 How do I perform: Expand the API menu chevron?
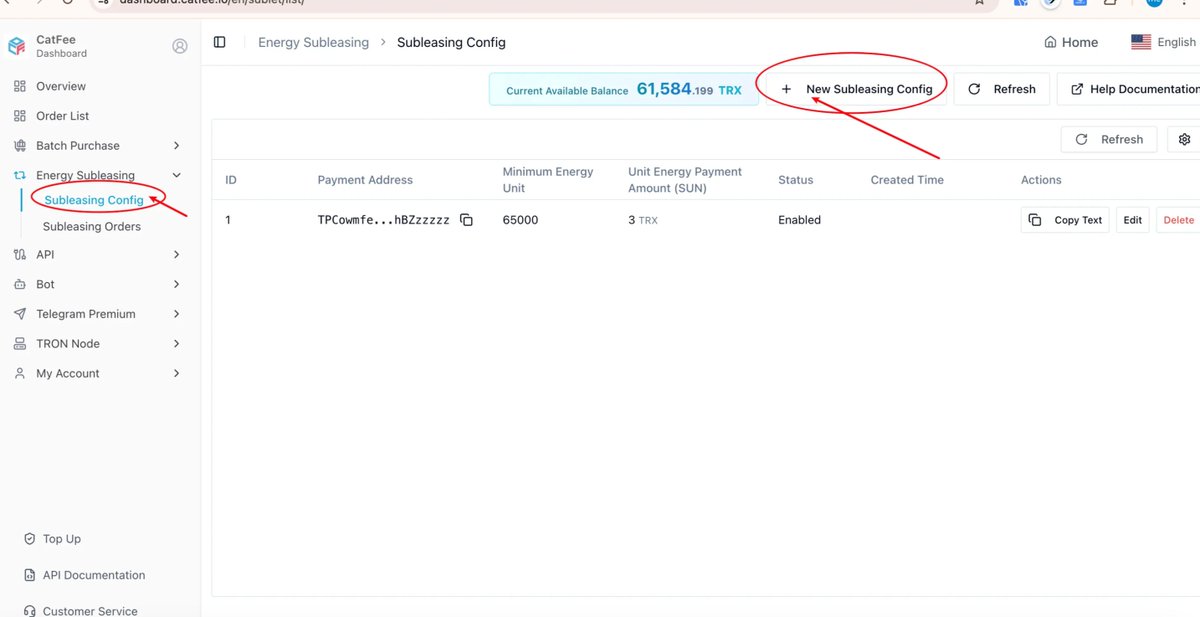pyautogui.click(x=177, y=255)
